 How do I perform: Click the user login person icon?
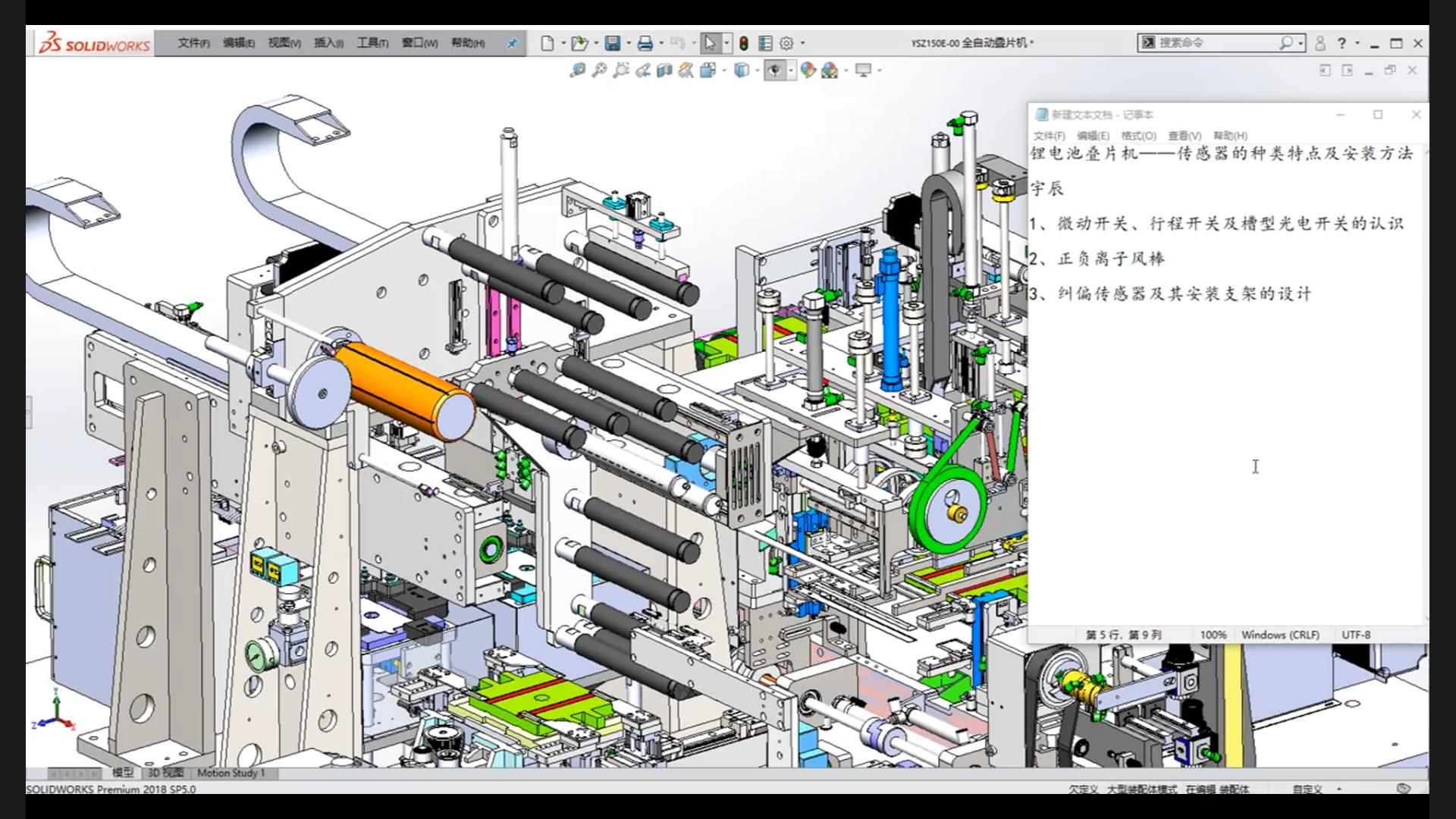click(x=1320, y=43)
